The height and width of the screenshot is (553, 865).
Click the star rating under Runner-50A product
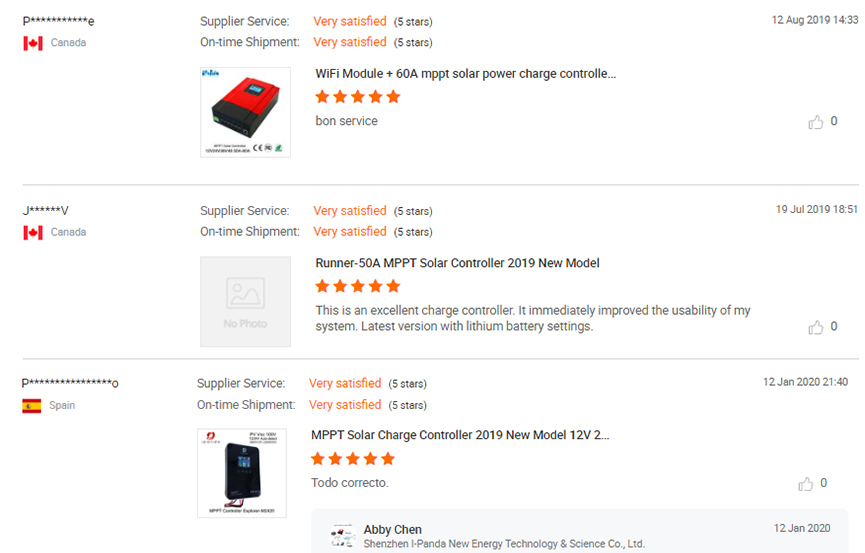point(357,286)
